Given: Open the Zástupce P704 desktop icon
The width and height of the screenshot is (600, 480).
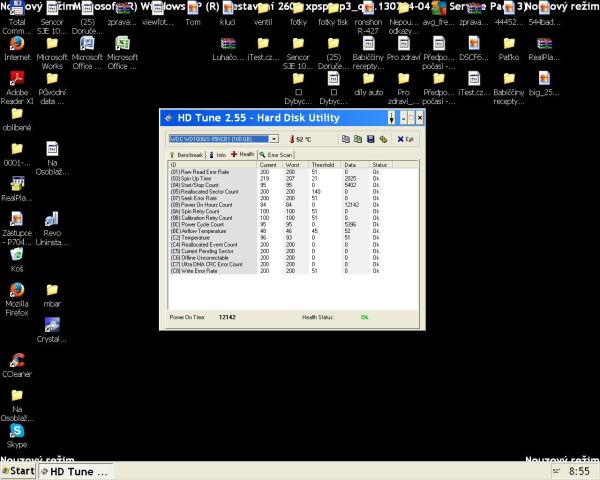Looking at the screenshot, I should (x=17, y=229).
